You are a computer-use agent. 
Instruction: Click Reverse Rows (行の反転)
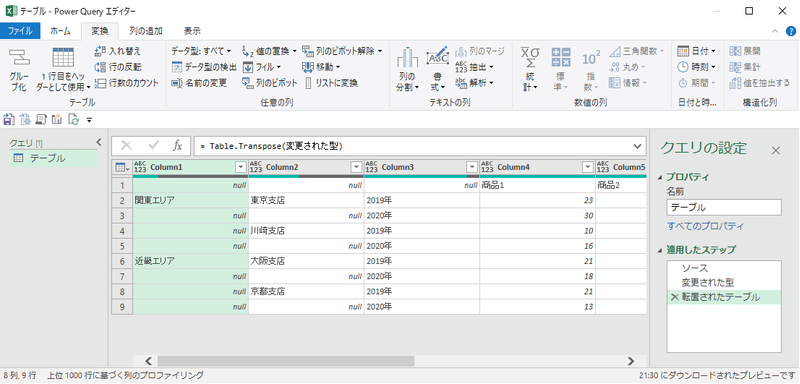pyautogui.click(x=118, y=67)
